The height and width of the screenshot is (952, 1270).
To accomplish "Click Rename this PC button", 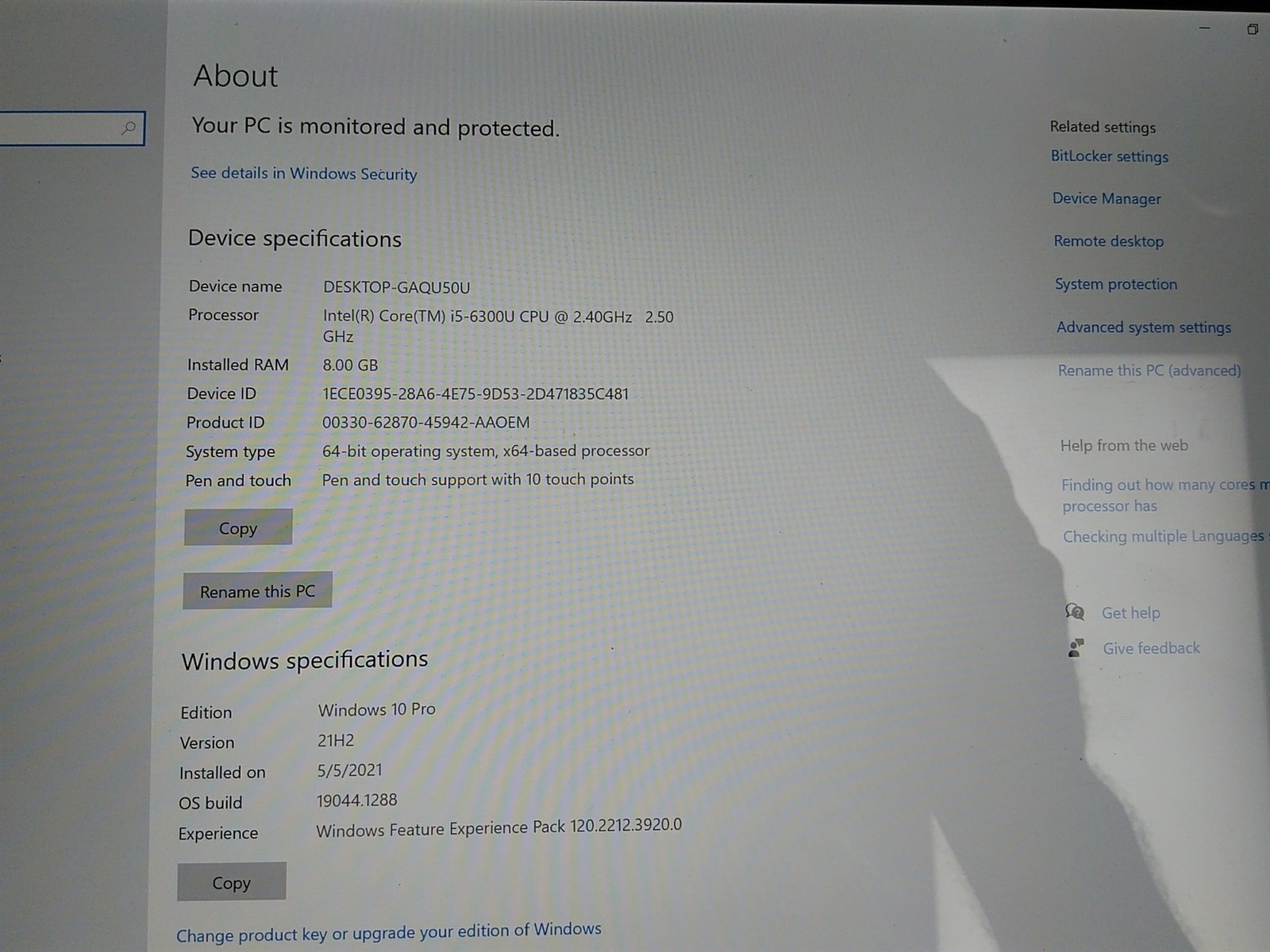I will [x=257, y=591].
